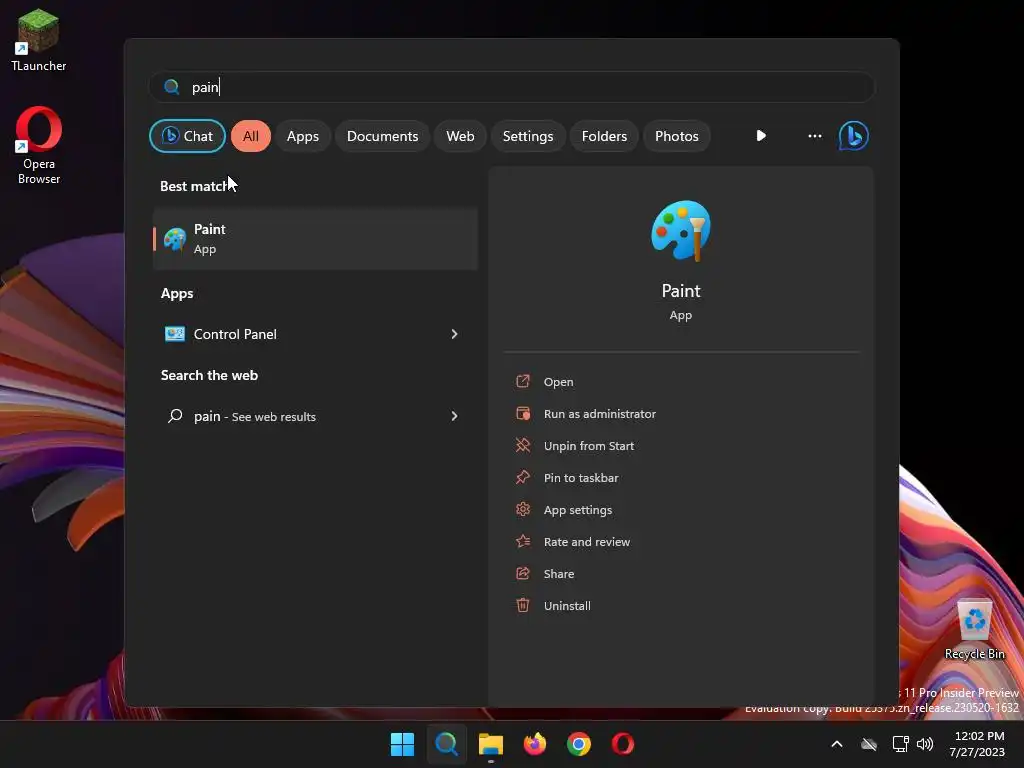Click the Share icon in Paint actions
The width and height of the screenshot is (1024, 768).
click(x=523, y=573)
